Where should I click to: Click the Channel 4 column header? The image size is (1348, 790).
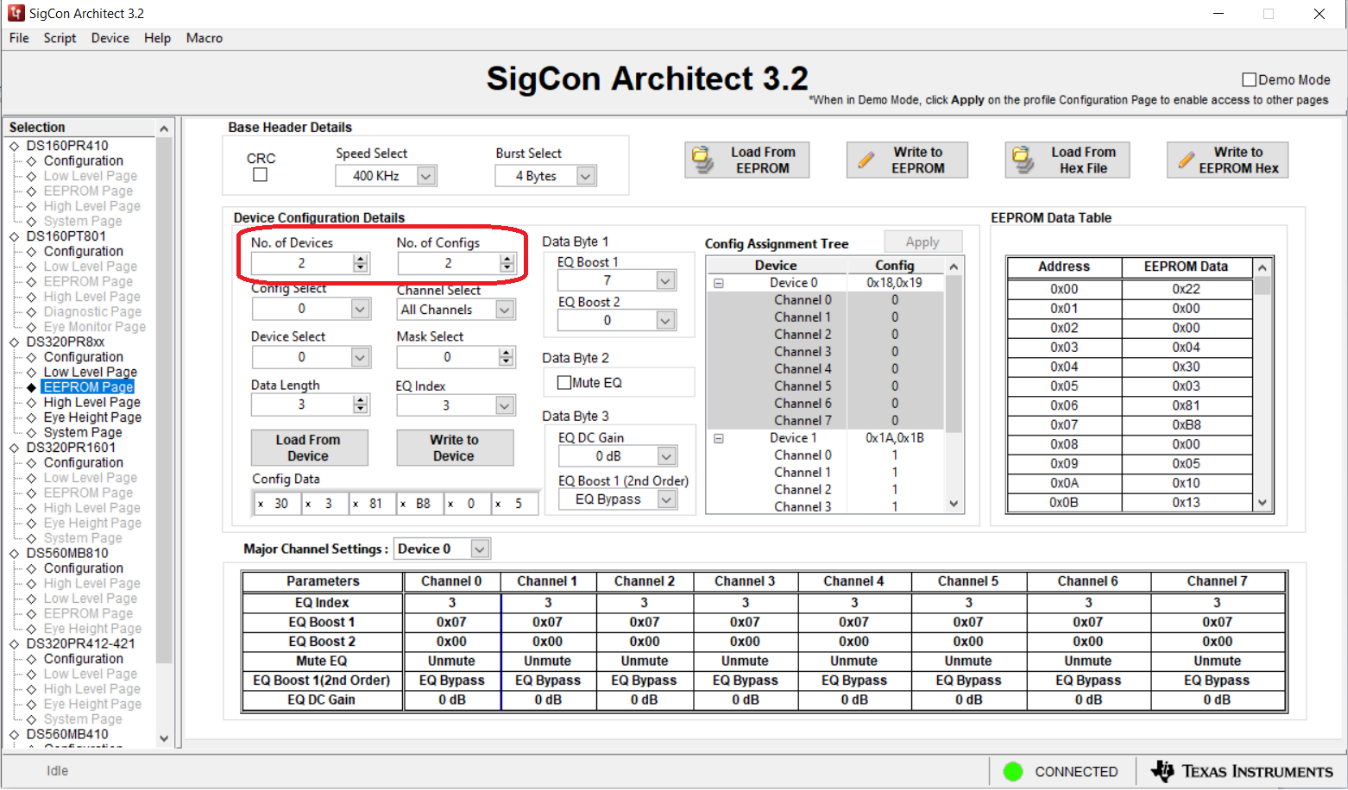coord(854,581)
